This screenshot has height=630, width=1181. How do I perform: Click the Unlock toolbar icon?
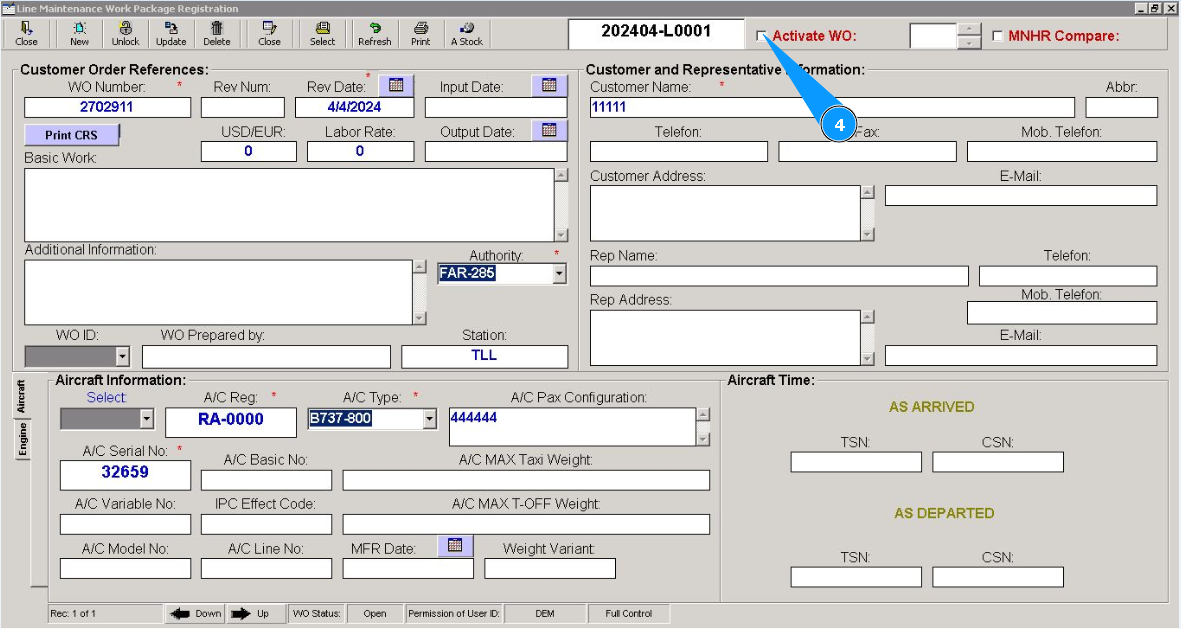125,34
